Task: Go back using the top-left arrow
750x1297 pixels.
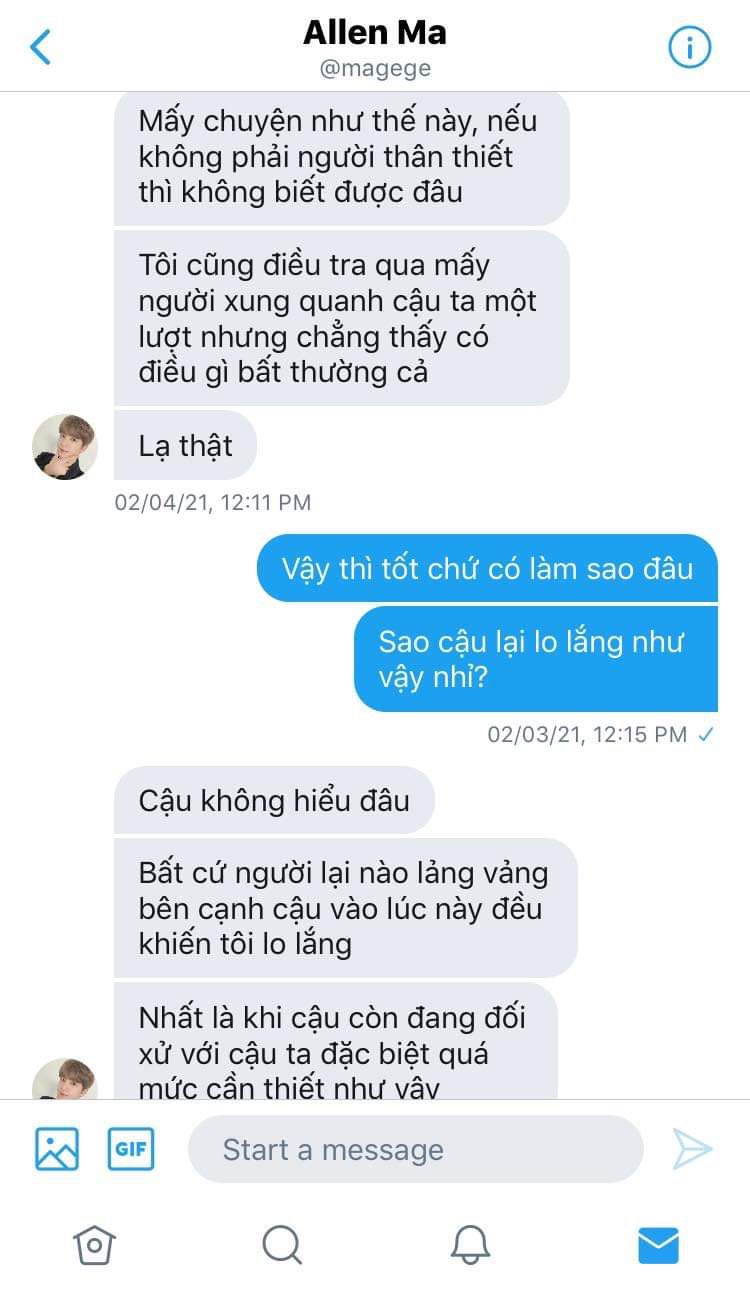Action: (40, 47)
